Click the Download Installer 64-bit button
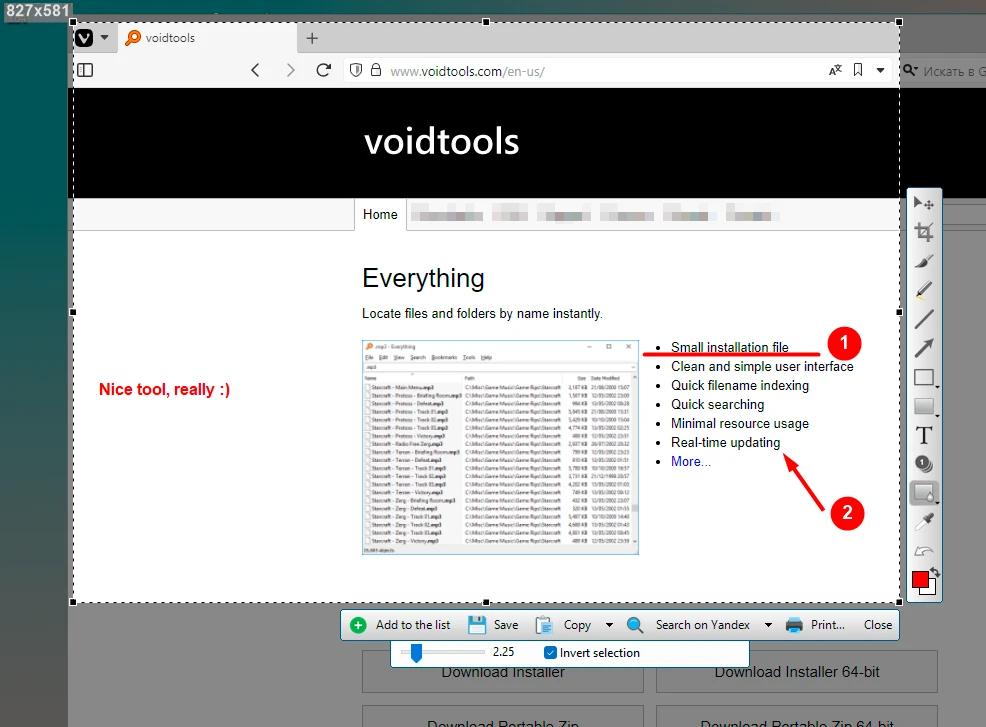The width and height of the screenshot is (986, 727). (797, 672)
